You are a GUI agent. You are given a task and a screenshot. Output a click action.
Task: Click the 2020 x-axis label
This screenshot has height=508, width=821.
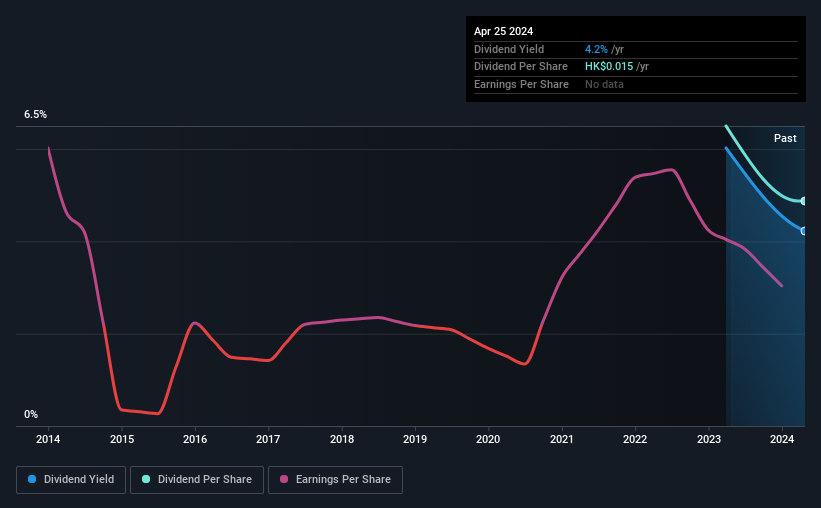(x=488, y=439)
